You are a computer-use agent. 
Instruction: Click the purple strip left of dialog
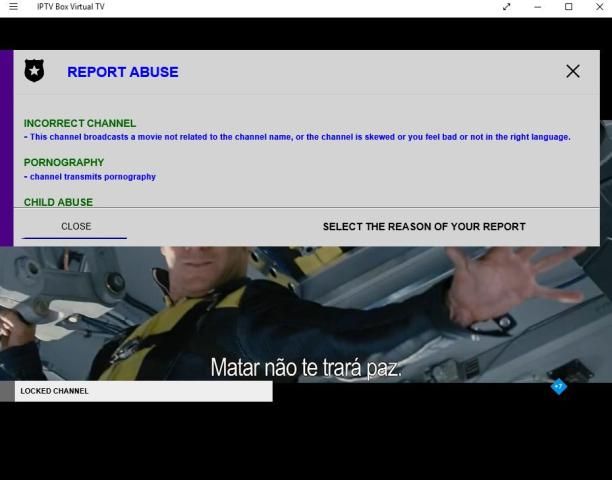coord(6,148)
